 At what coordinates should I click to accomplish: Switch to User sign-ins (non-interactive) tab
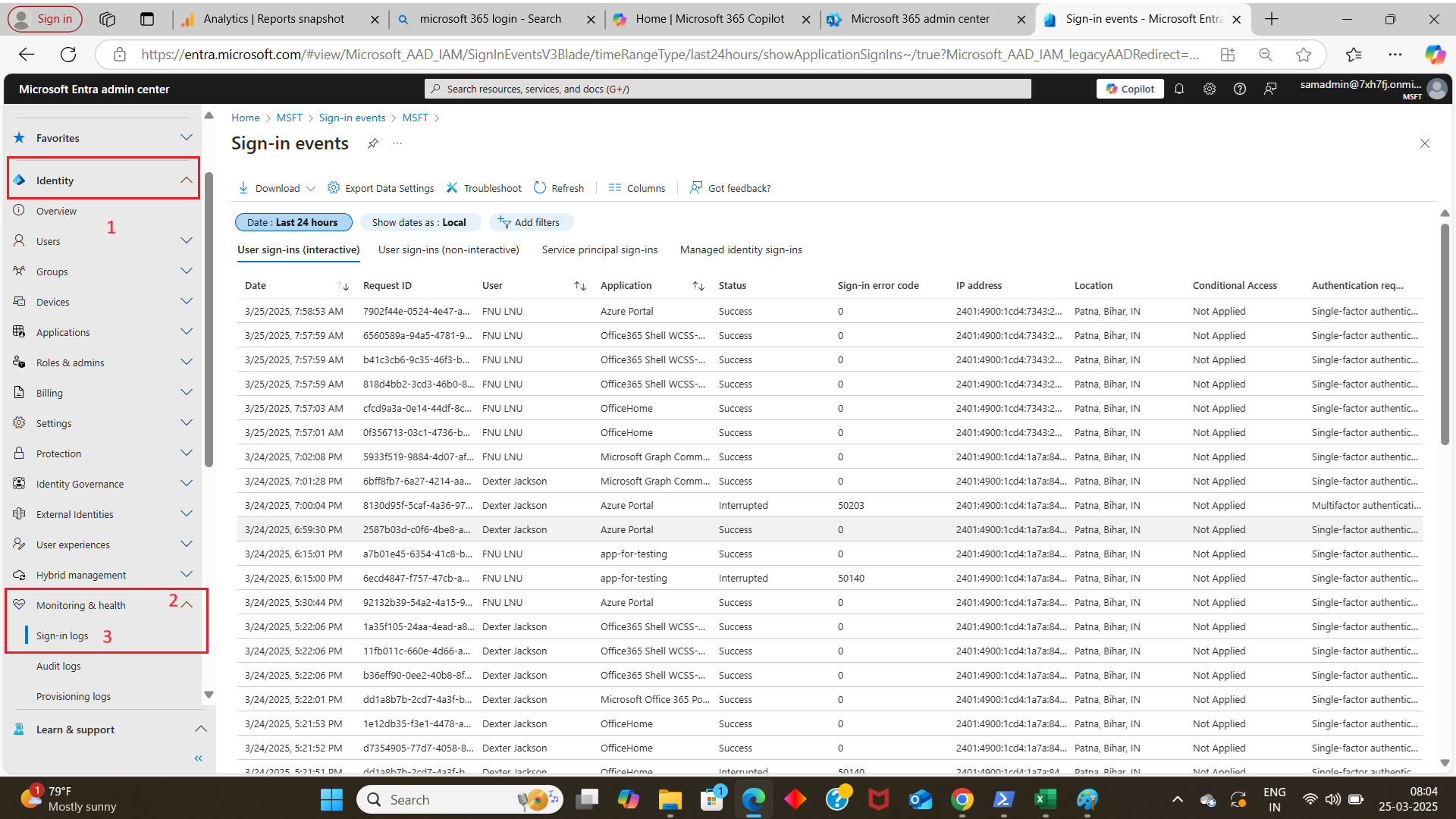coord(448,249)
